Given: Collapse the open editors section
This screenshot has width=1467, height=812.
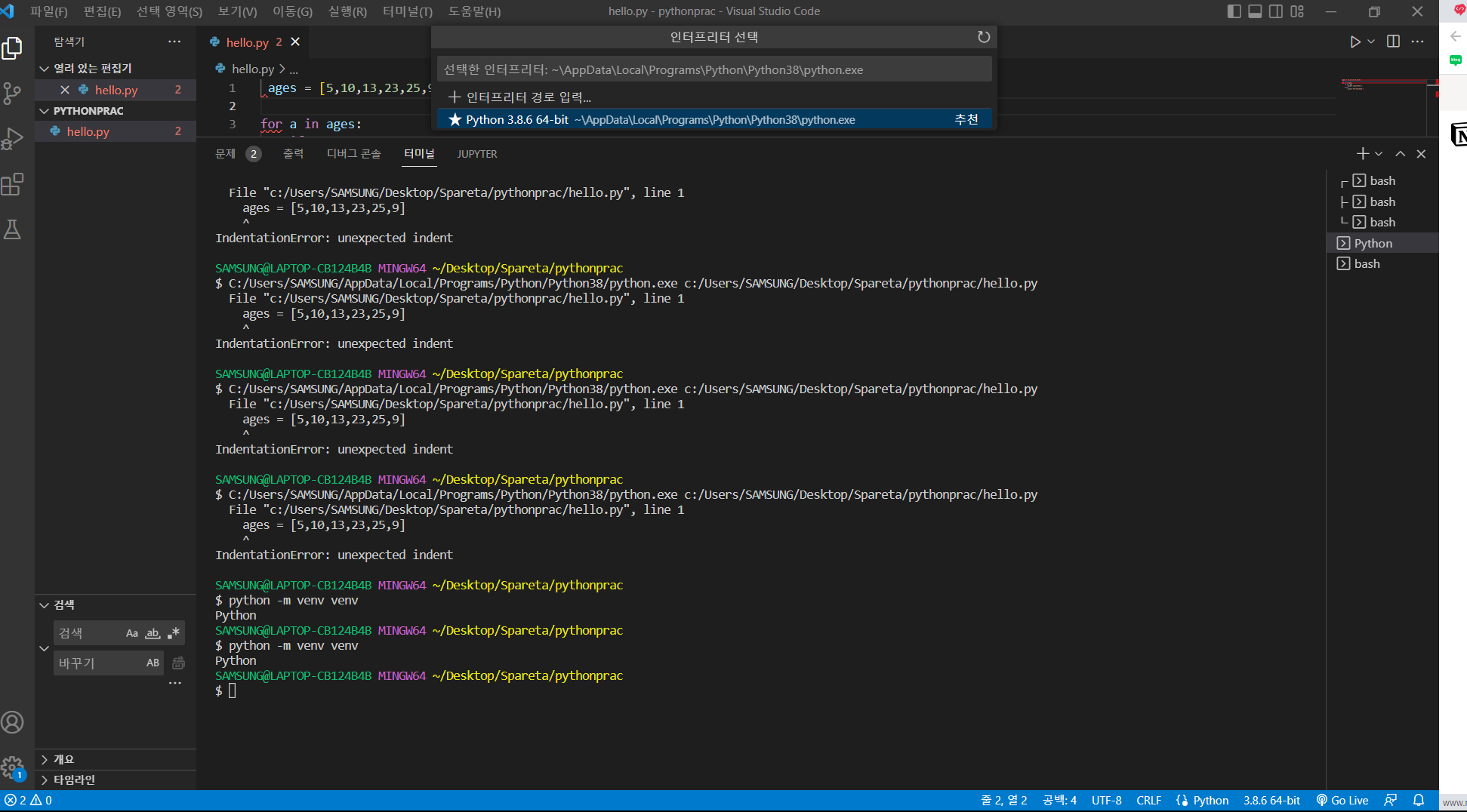Looking at the screenshot, I should point(116,69).
